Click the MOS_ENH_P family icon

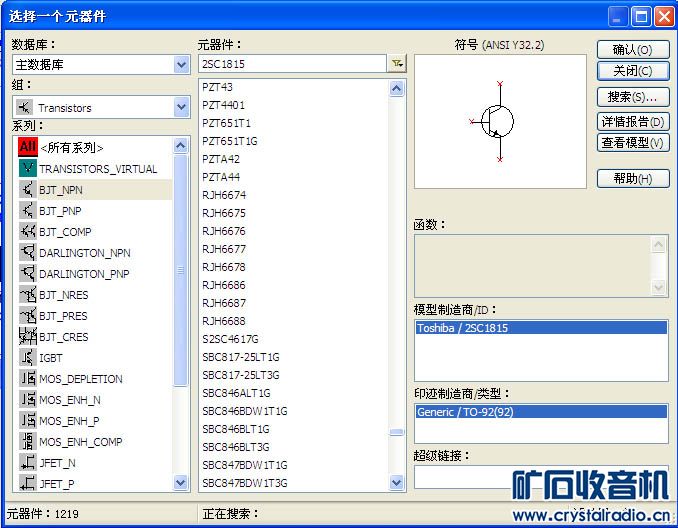[x=28, y=420]
